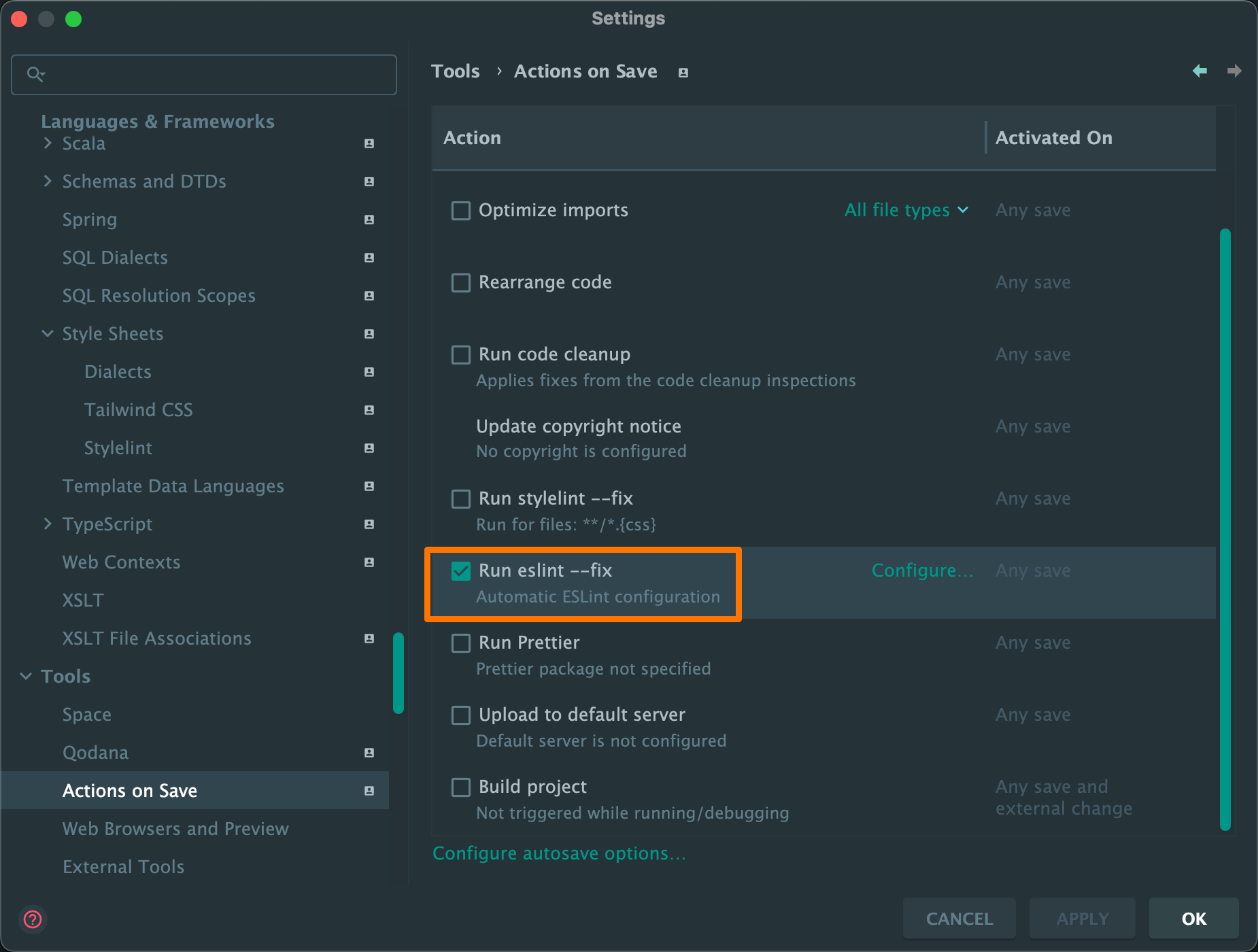The image size is (1258, 952).
Task: Expand the TypeScript tree node
Action: tap(48, 524)
